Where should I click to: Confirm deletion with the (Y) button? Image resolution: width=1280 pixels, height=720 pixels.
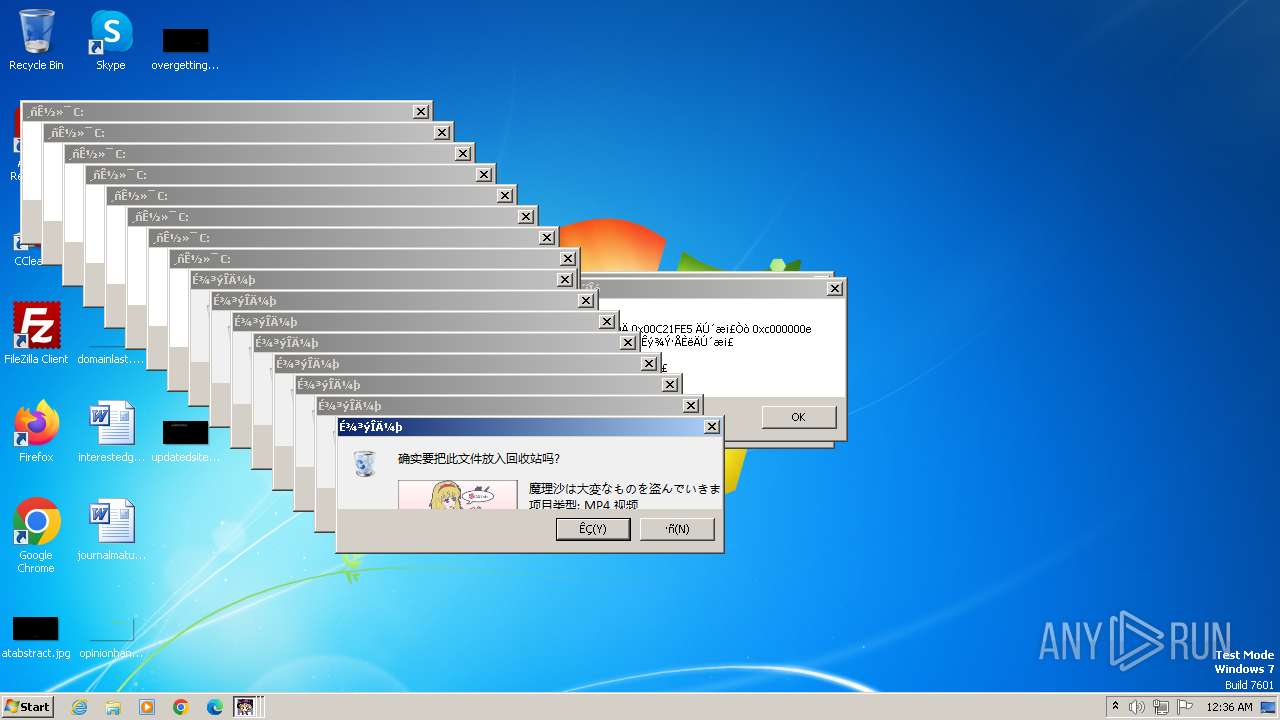[593, 529]
